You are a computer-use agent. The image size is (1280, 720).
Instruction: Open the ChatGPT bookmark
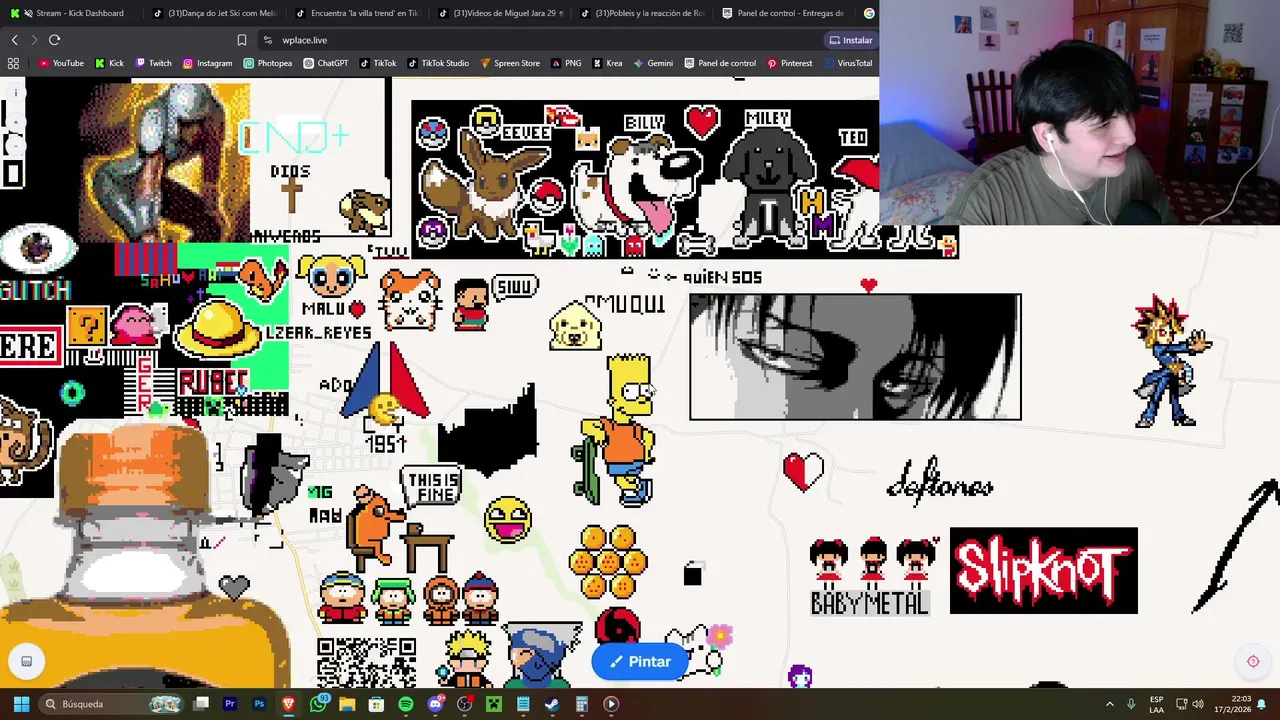pyautogui.click(x=326, y=63)
